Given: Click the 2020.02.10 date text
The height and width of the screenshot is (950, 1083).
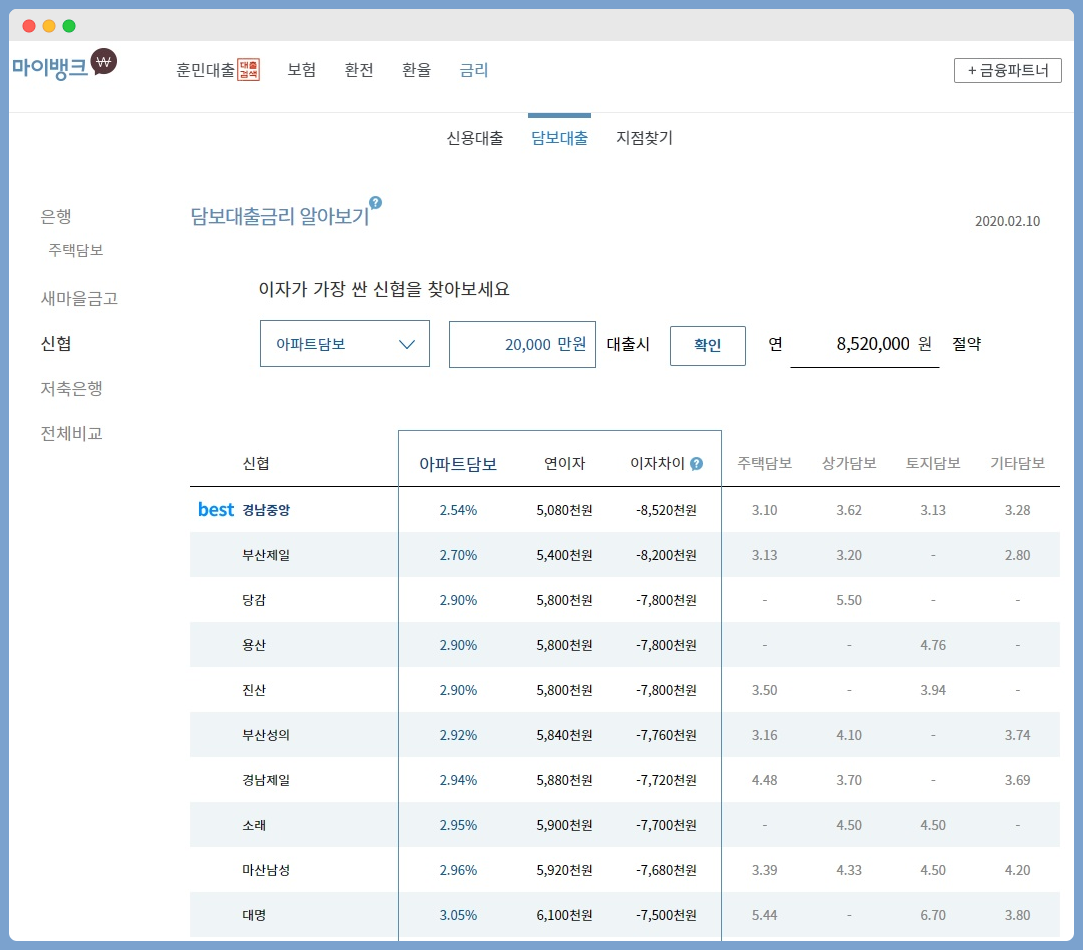Looking at the screenshot, I should tap(1008, 221).
